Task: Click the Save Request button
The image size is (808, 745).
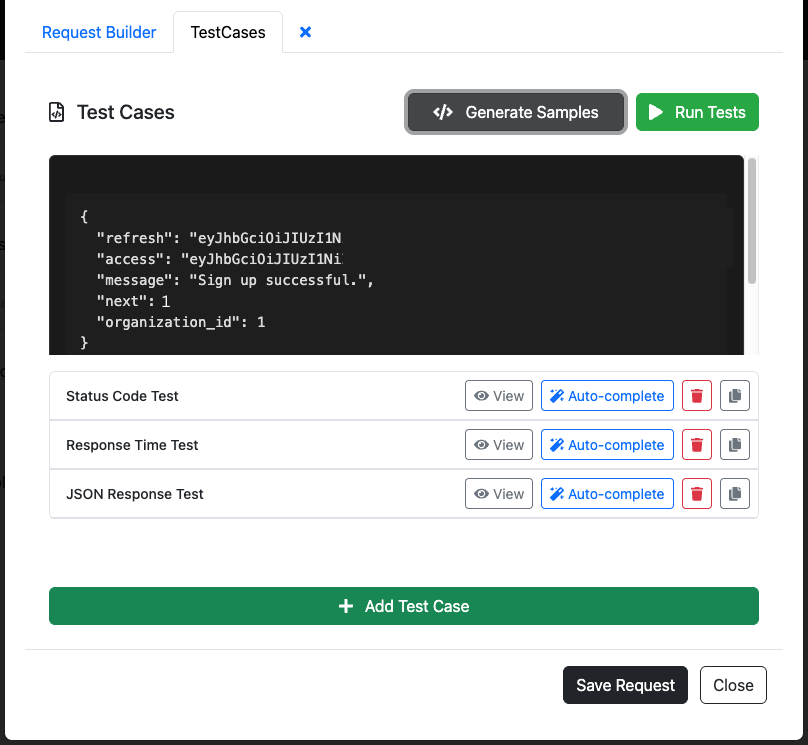Action: coord(625,685)
